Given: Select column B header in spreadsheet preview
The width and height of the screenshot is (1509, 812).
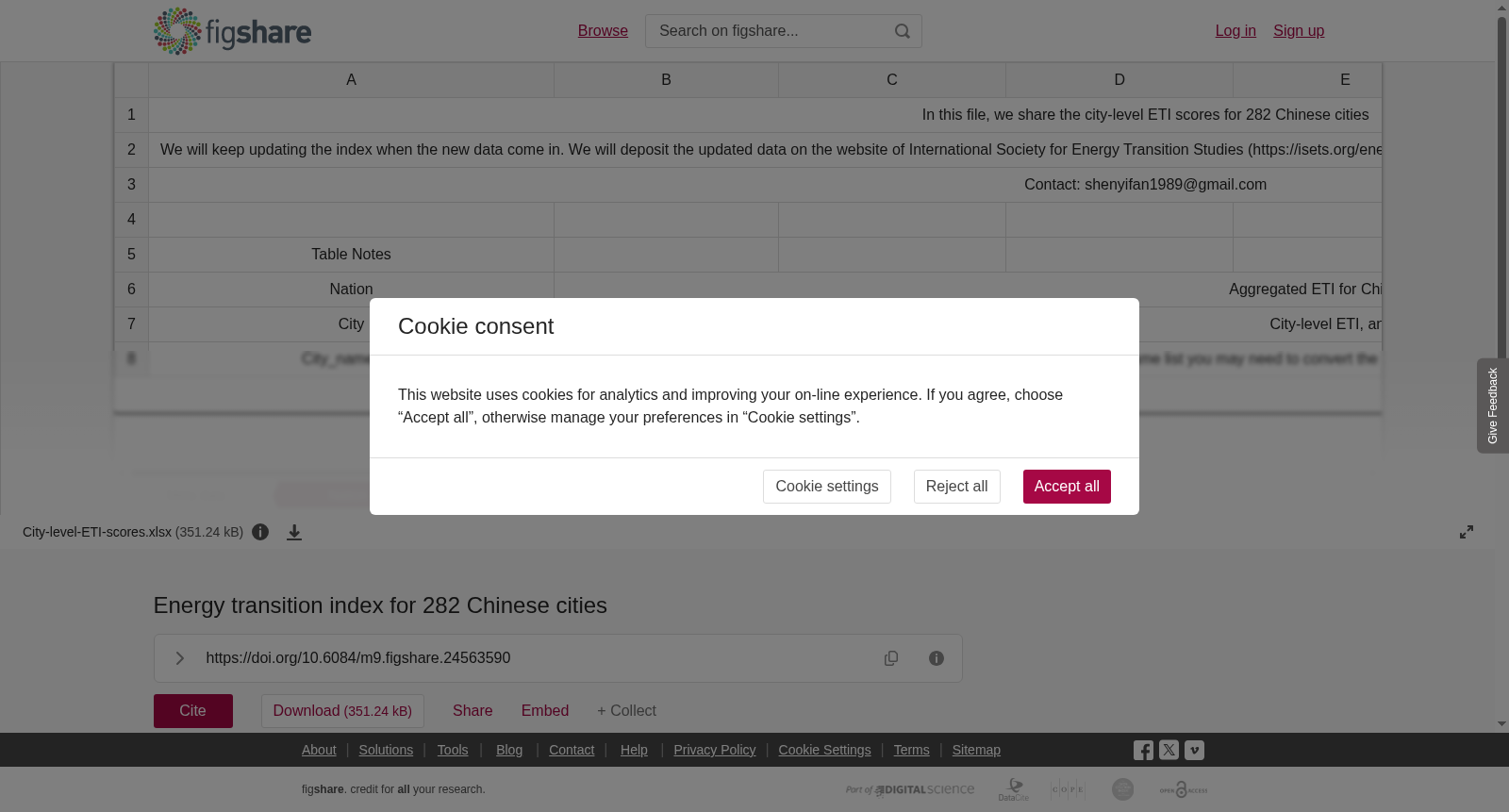Looking at the screenshot, I should coord(666,80).
